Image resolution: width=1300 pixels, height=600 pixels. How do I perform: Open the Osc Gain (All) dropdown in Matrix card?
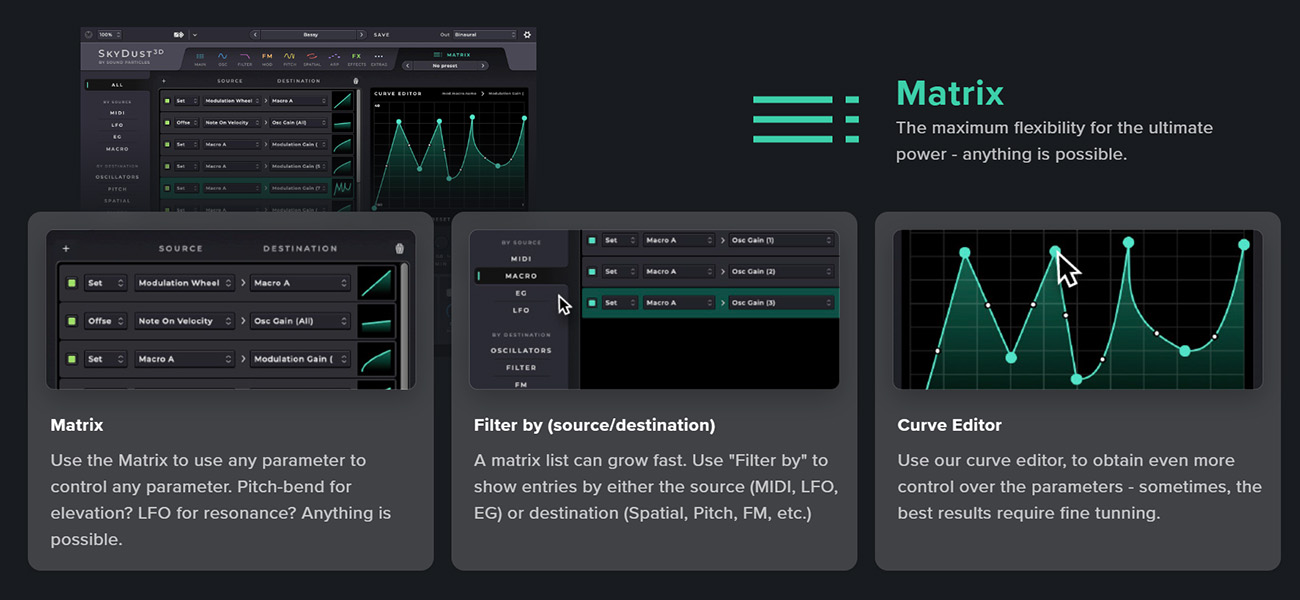coord(301,321)
